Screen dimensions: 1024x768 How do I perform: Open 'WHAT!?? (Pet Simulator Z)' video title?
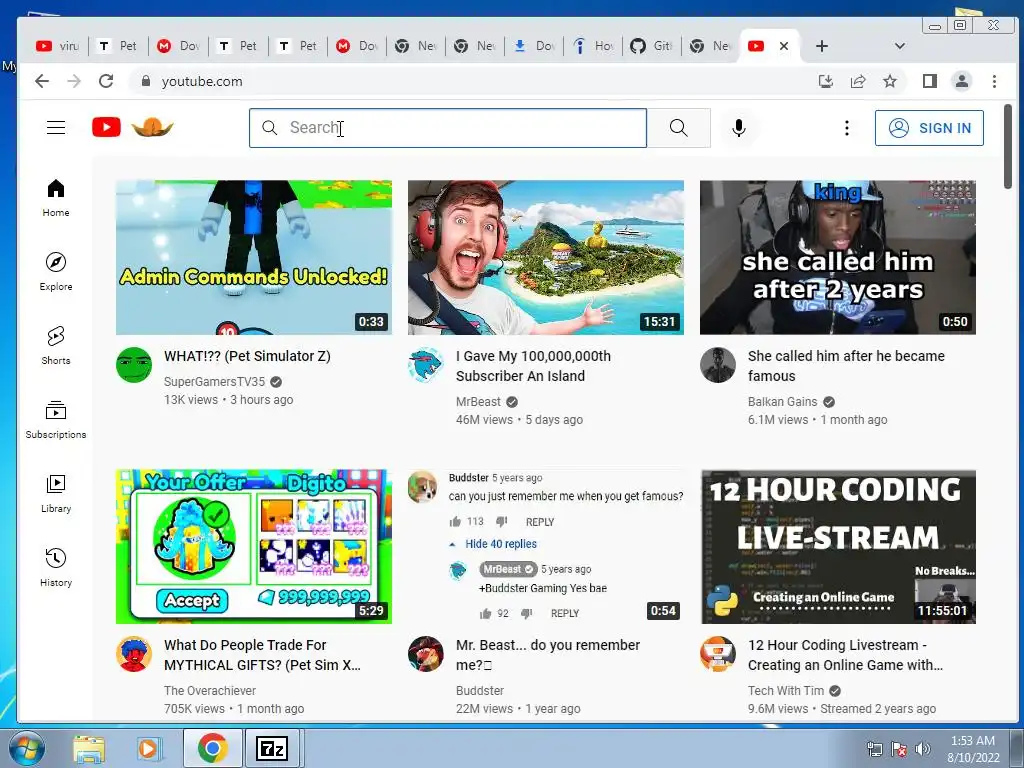coord(247,356)
